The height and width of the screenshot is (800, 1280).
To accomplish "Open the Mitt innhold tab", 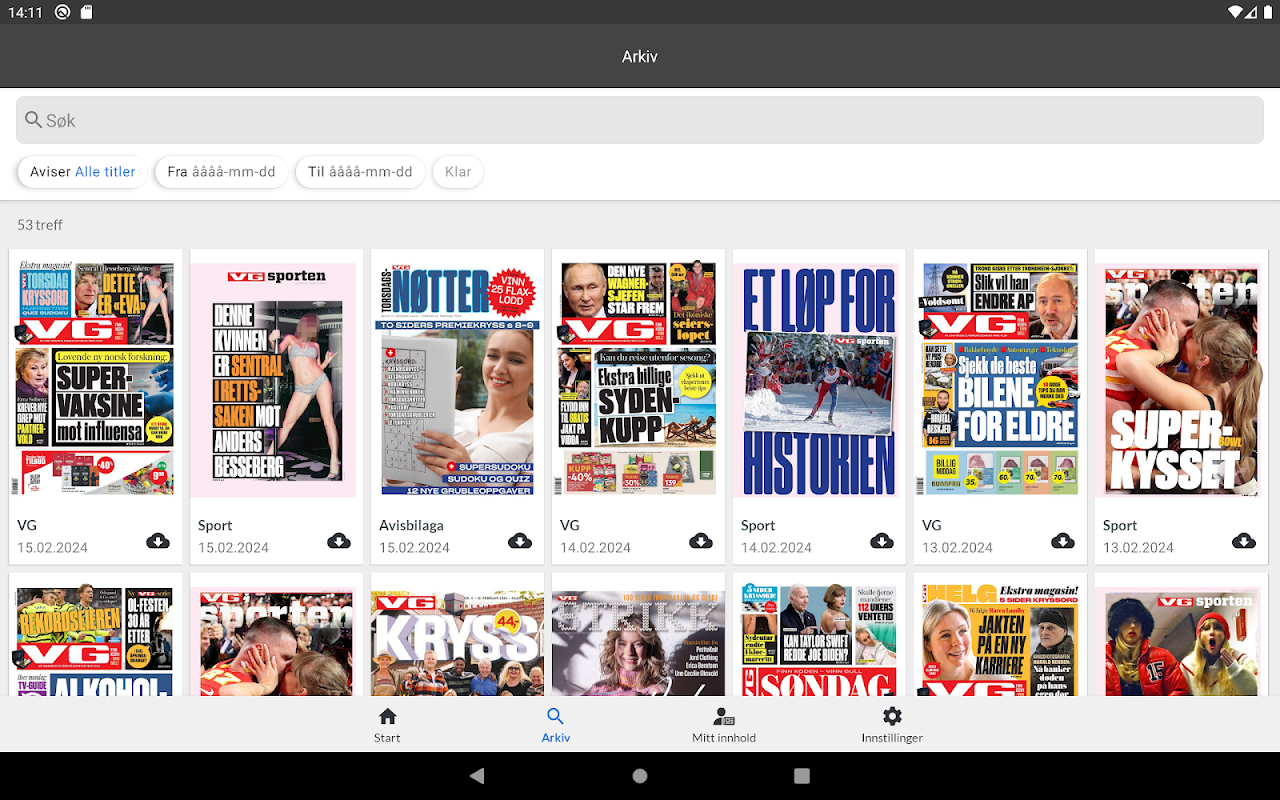I will click(724, 725).
